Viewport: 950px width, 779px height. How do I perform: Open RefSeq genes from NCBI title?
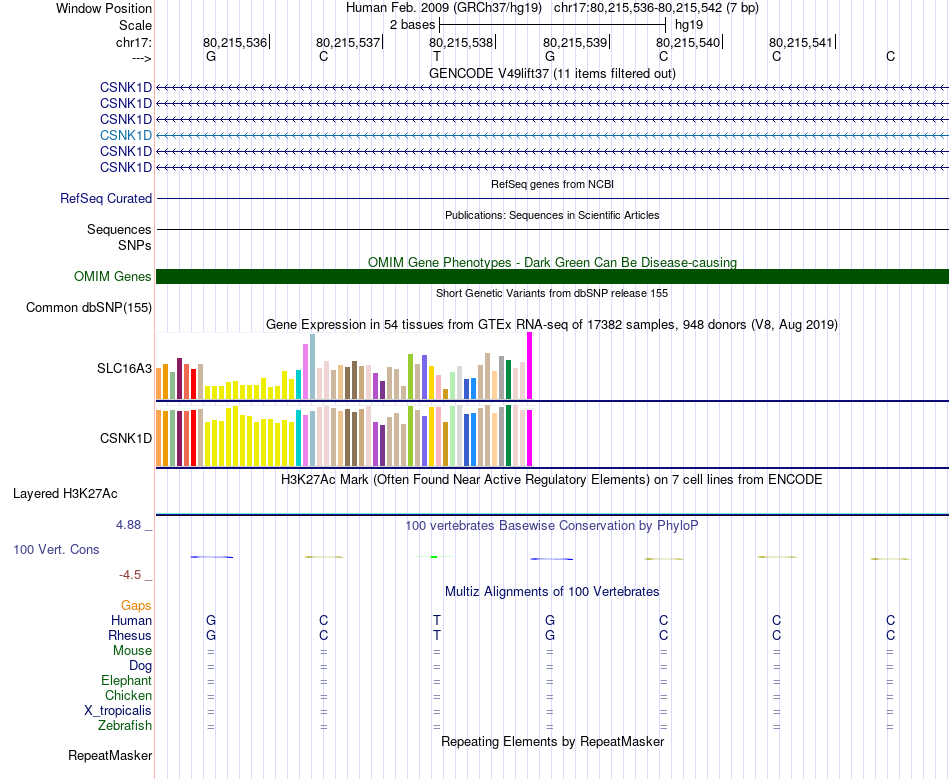(552, 184)
